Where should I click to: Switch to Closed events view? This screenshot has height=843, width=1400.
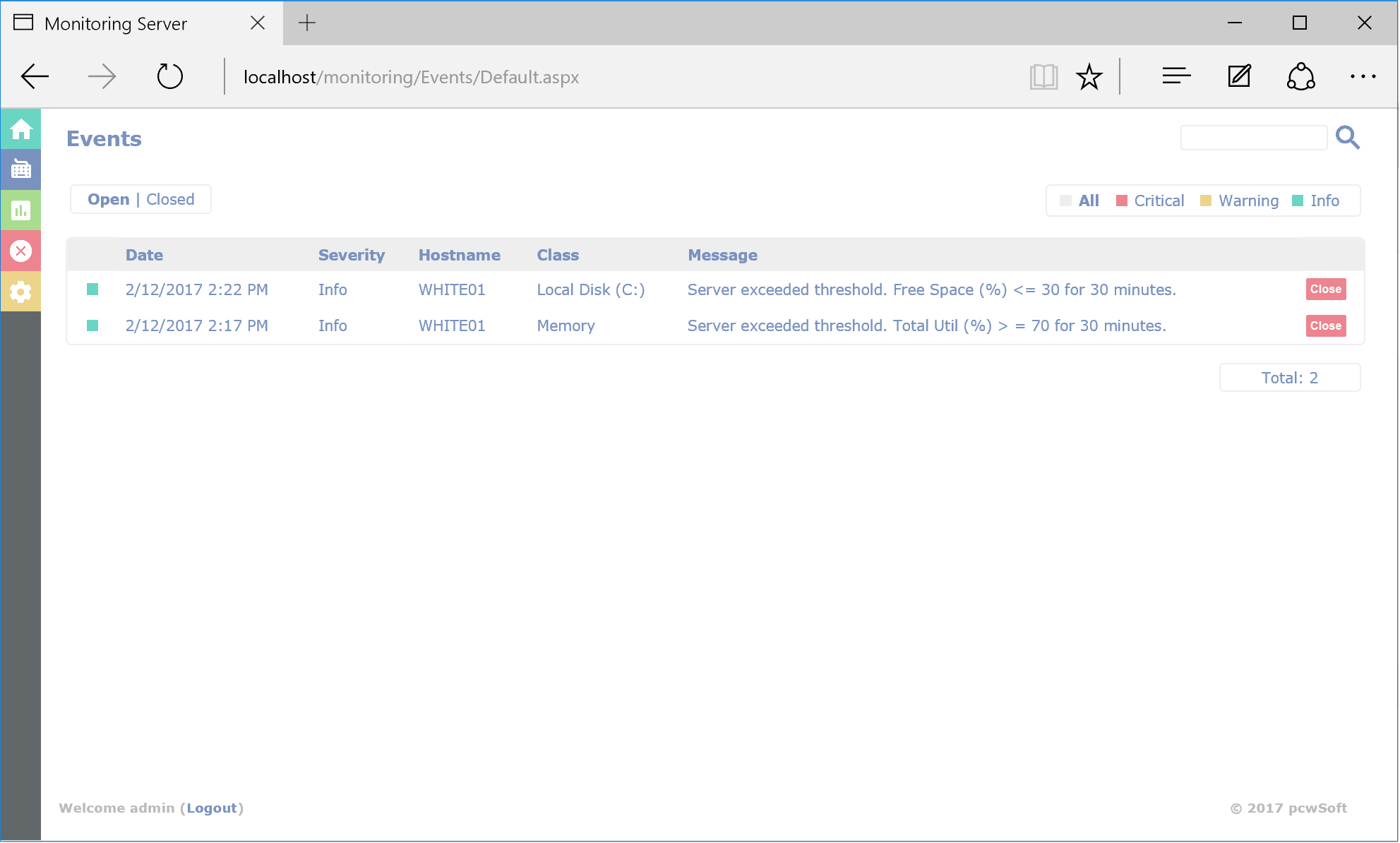pos(170,200)
